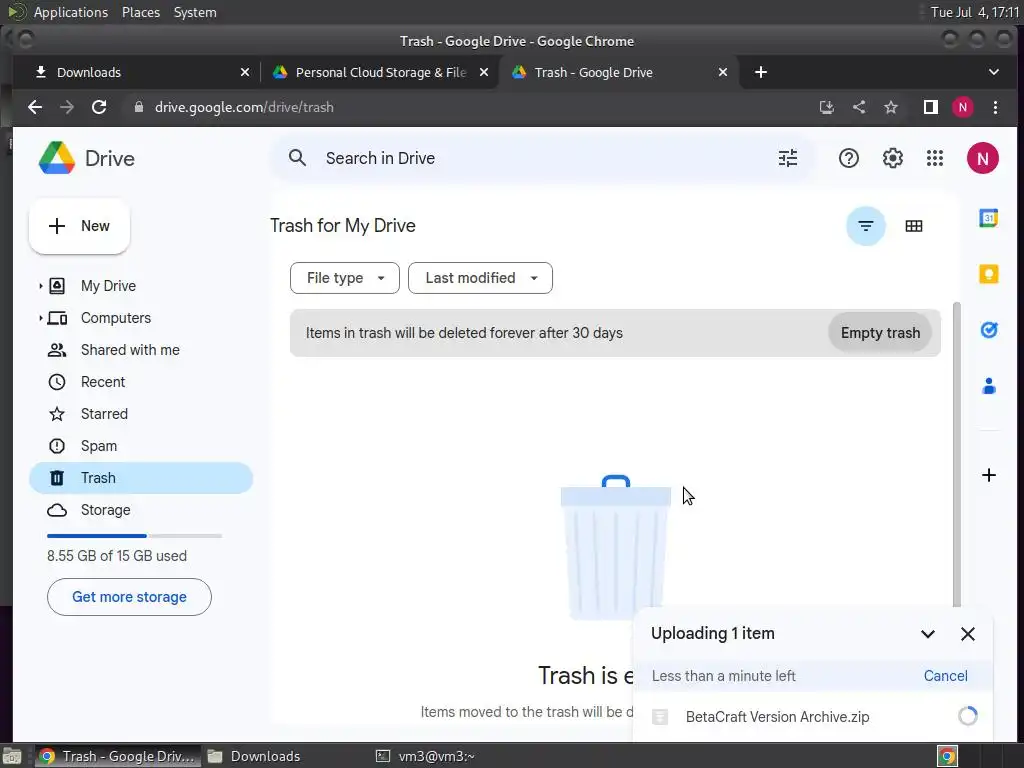The width and height of the screenshot is (1024, 768).
Task: Click BetaCraft Version Archive.zip filename
Action: tap(777, 717)
